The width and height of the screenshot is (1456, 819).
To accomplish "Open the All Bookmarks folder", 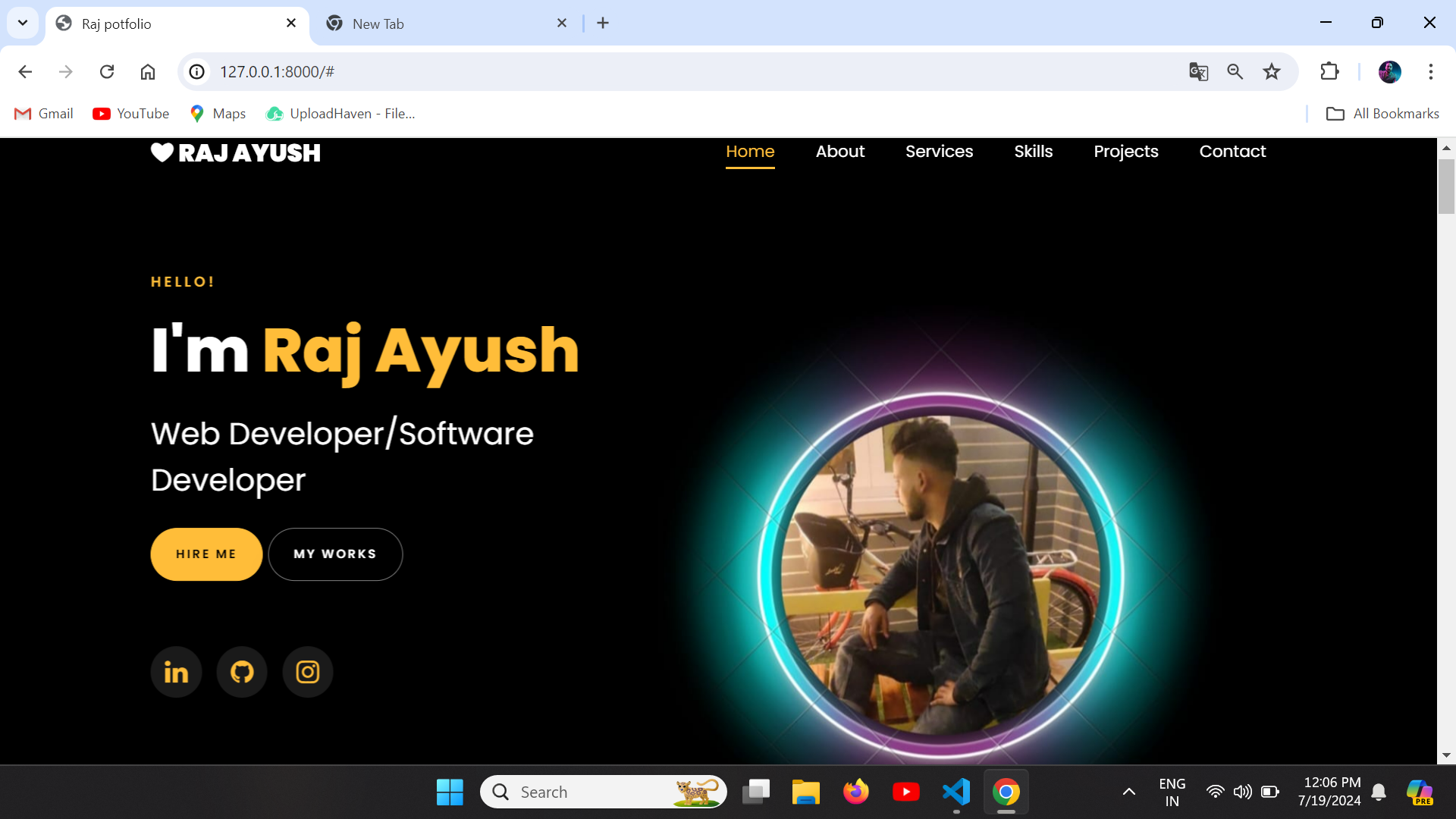I will pos(1382,114).
